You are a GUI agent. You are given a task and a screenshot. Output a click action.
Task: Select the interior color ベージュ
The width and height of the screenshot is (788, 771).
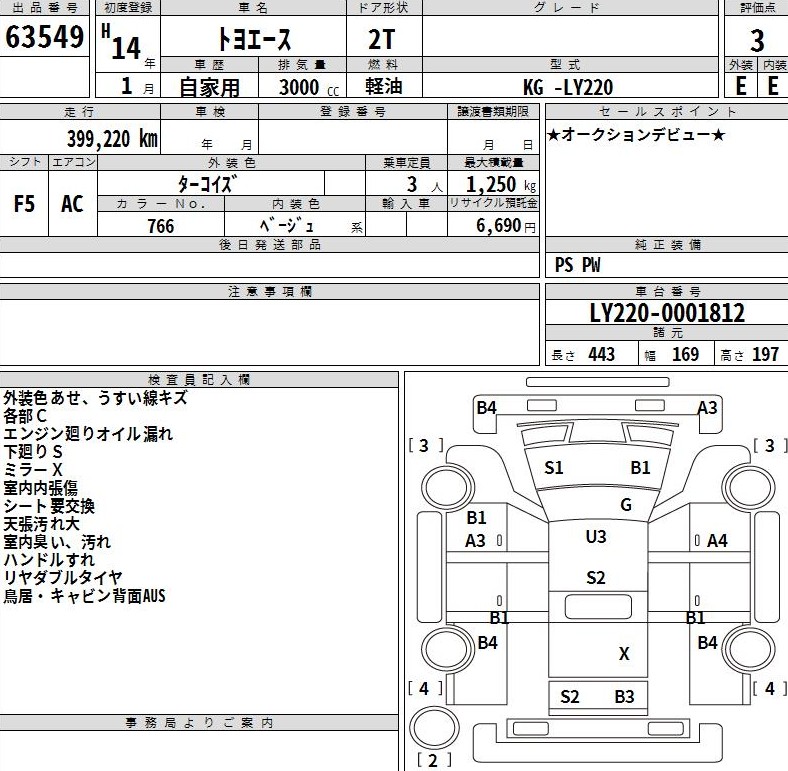coord(287,225)
